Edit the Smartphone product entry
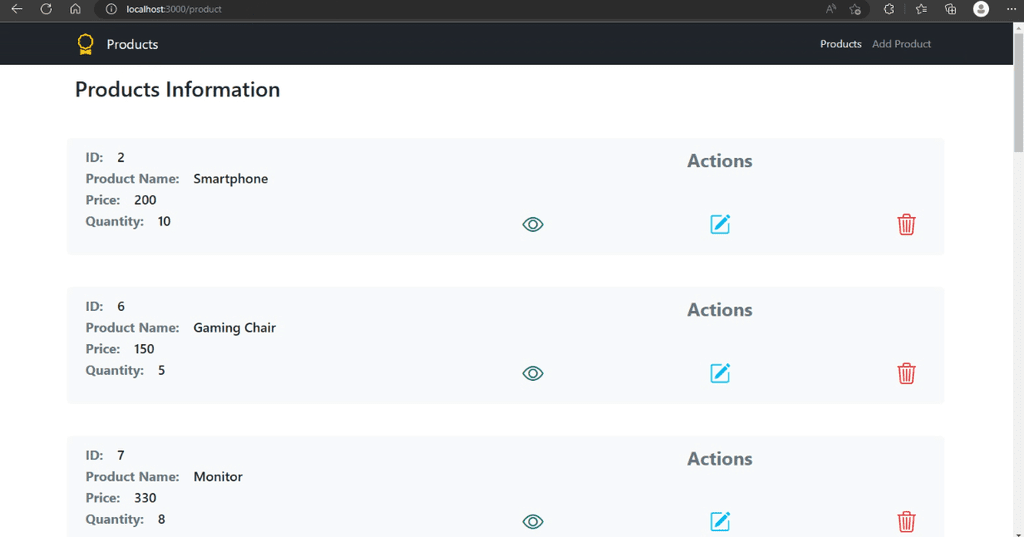The image size is (1024, 537). [720, 224]
